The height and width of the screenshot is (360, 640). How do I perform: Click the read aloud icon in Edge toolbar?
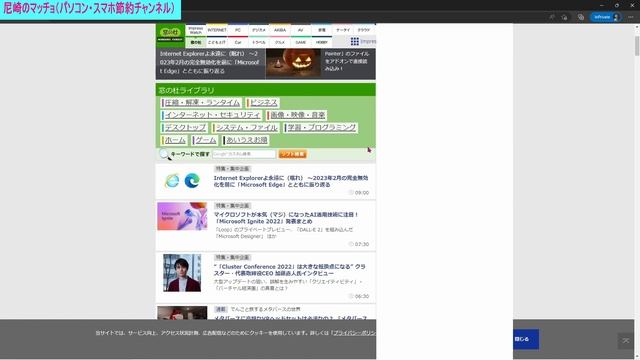coord(552,17)
